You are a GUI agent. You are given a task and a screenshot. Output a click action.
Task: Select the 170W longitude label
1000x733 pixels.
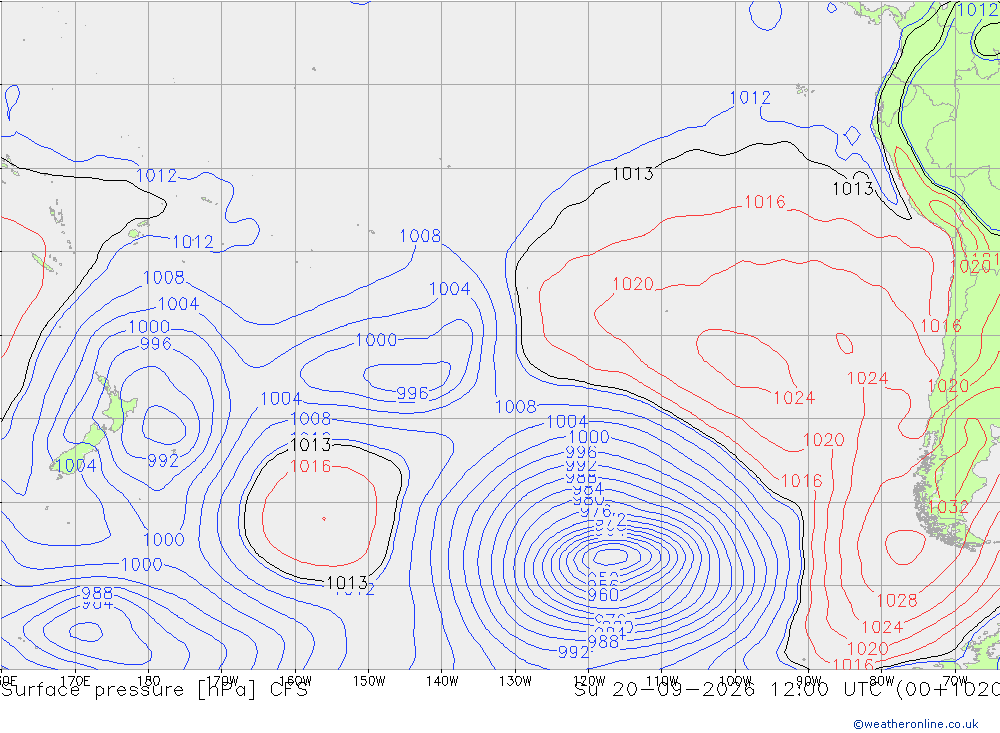pos(222,681)
